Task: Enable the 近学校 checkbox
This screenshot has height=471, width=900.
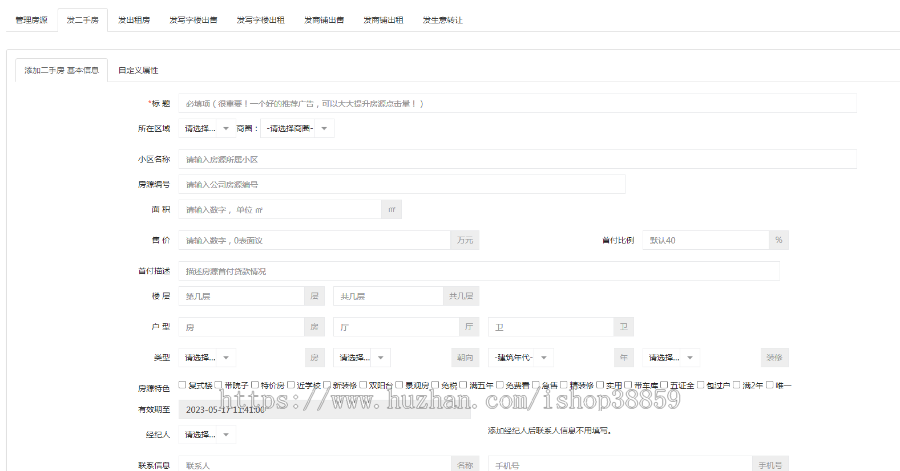Action: coord(291,385)
